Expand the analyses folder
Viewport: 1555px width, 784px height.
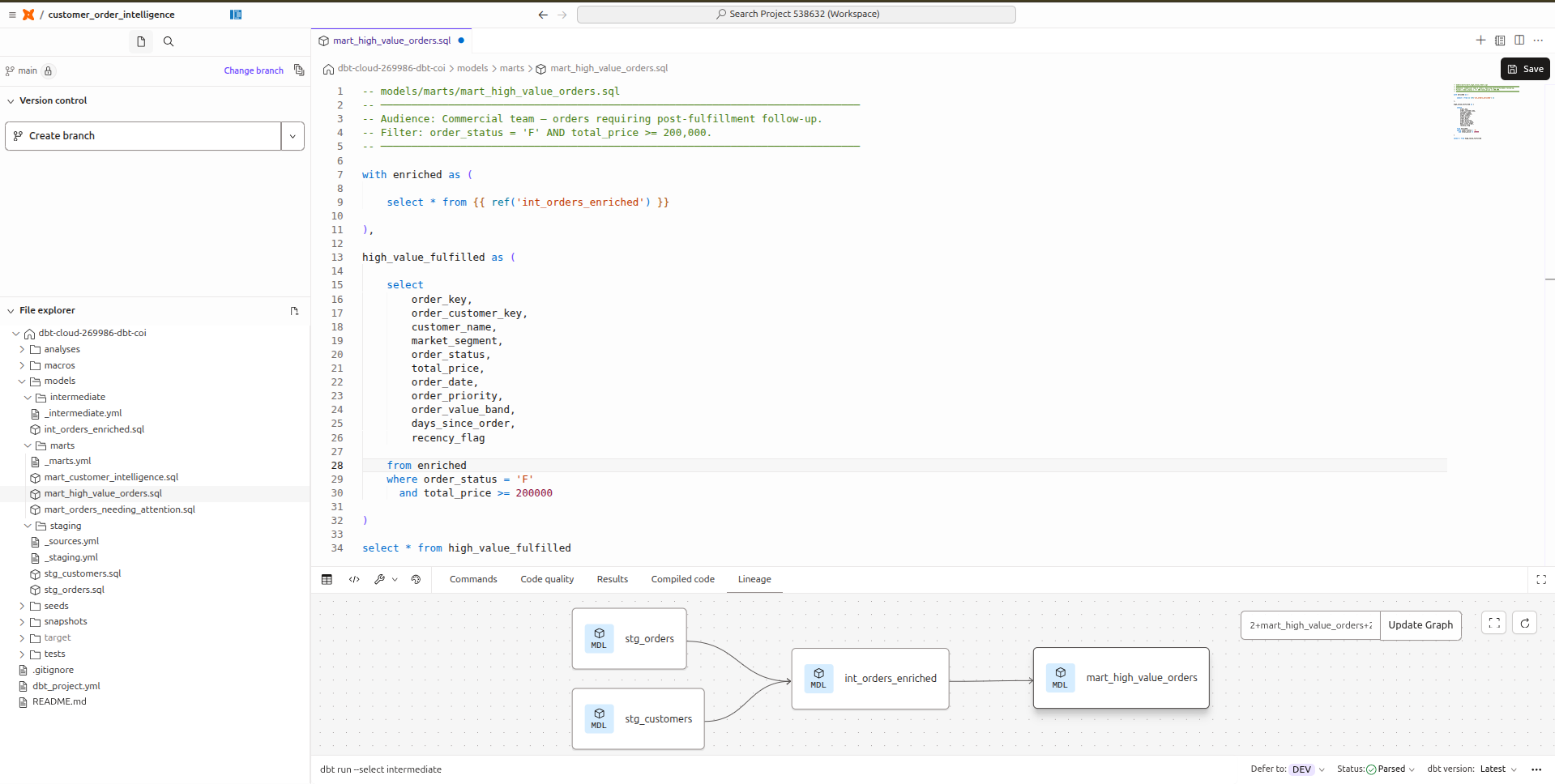[x=22, y=350]
